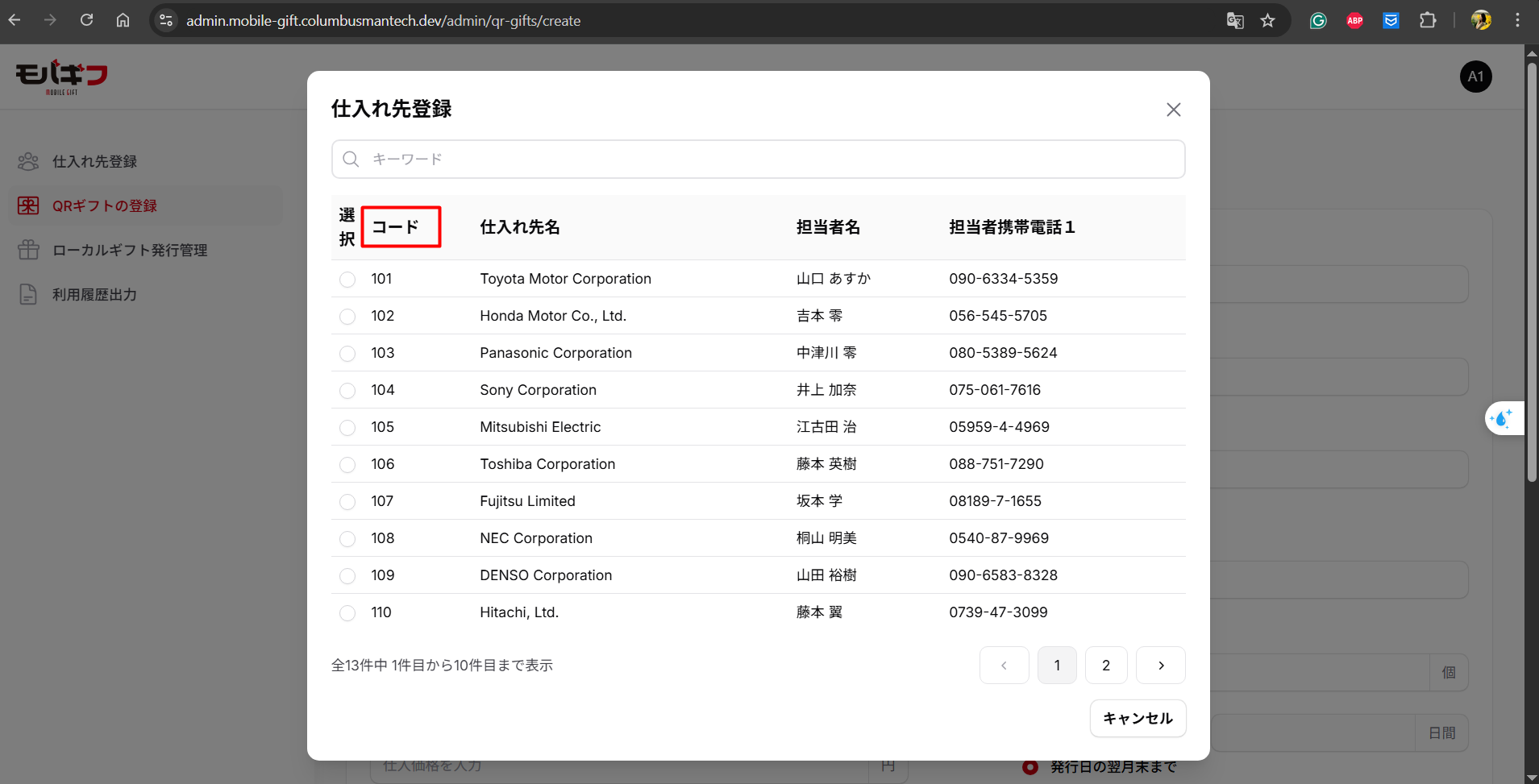
Task: Select radio button for Sony Corporation
Action: tap(347, 391)
